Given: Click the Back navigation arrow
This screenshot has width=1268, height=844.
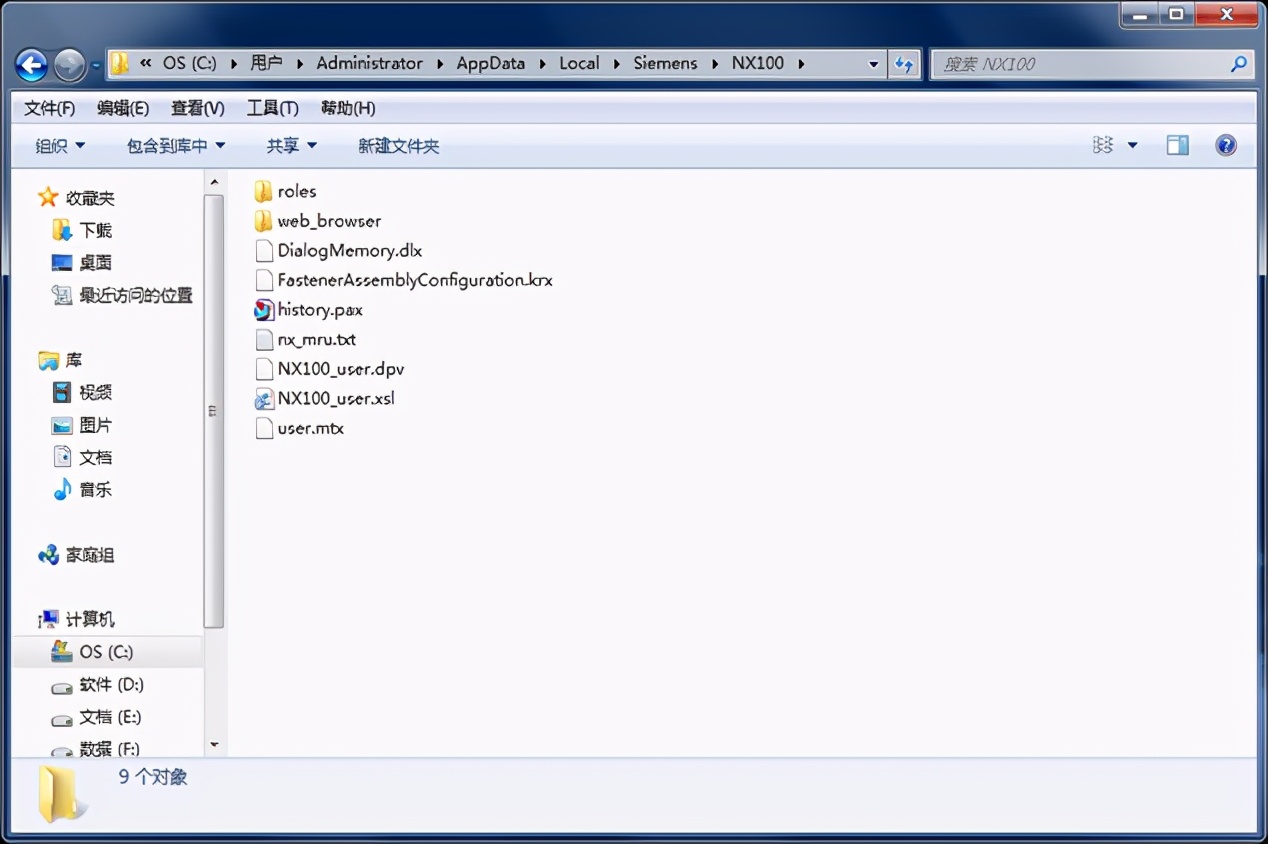Looking at the screenshot, I should [x=31, y=65].
